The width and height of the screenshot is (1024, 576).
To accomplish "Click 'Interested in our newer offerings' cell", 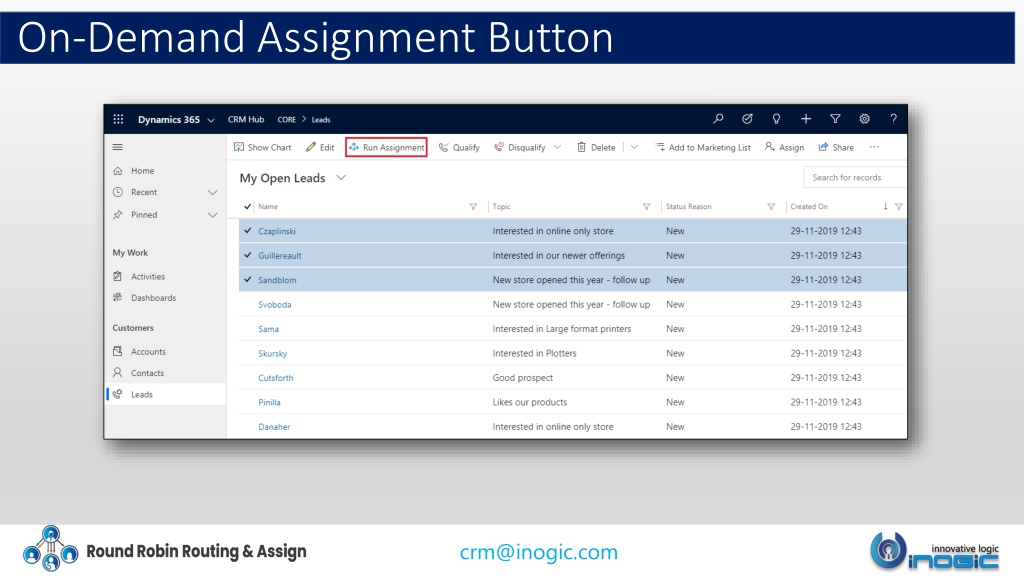I will click(558, 255).
